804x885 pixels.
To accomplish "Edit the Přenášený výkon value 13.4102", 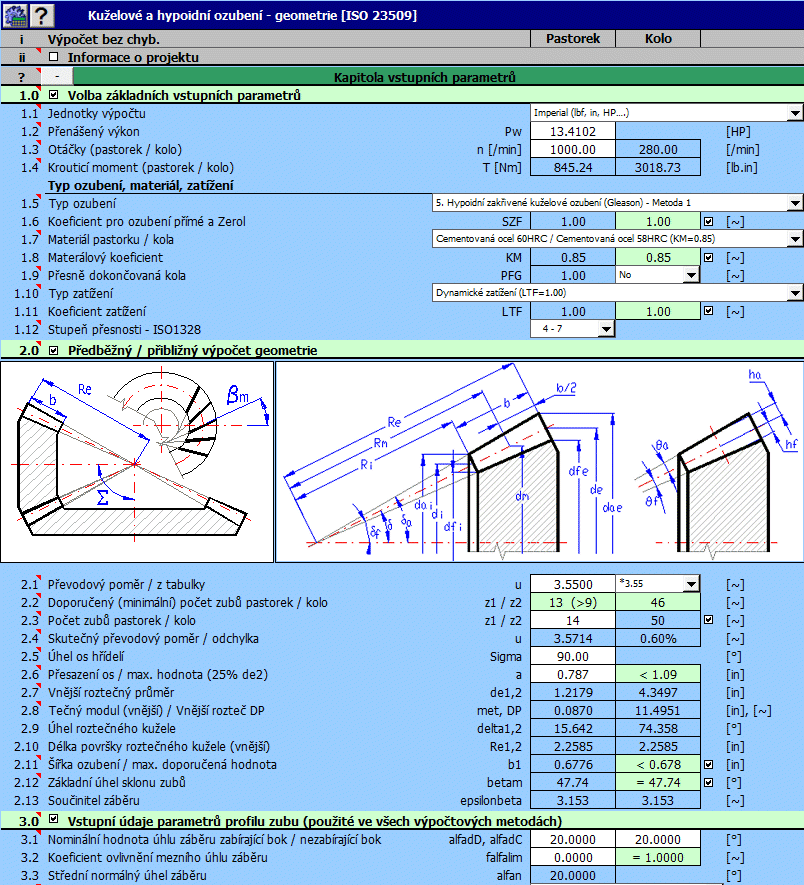I will (573, 131).
